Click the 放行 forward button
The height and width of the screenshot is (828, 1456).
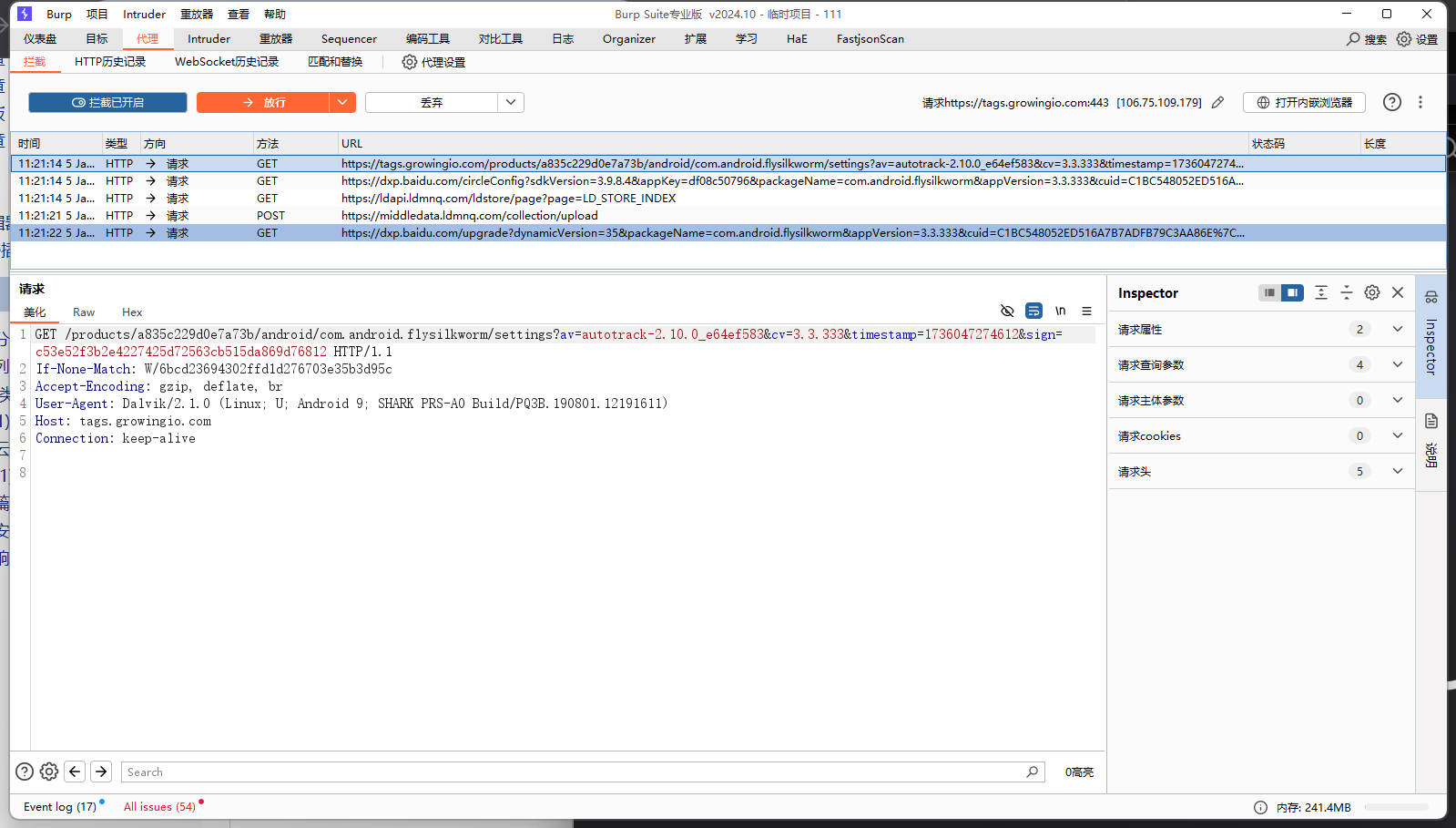click(x=263, y=102)
